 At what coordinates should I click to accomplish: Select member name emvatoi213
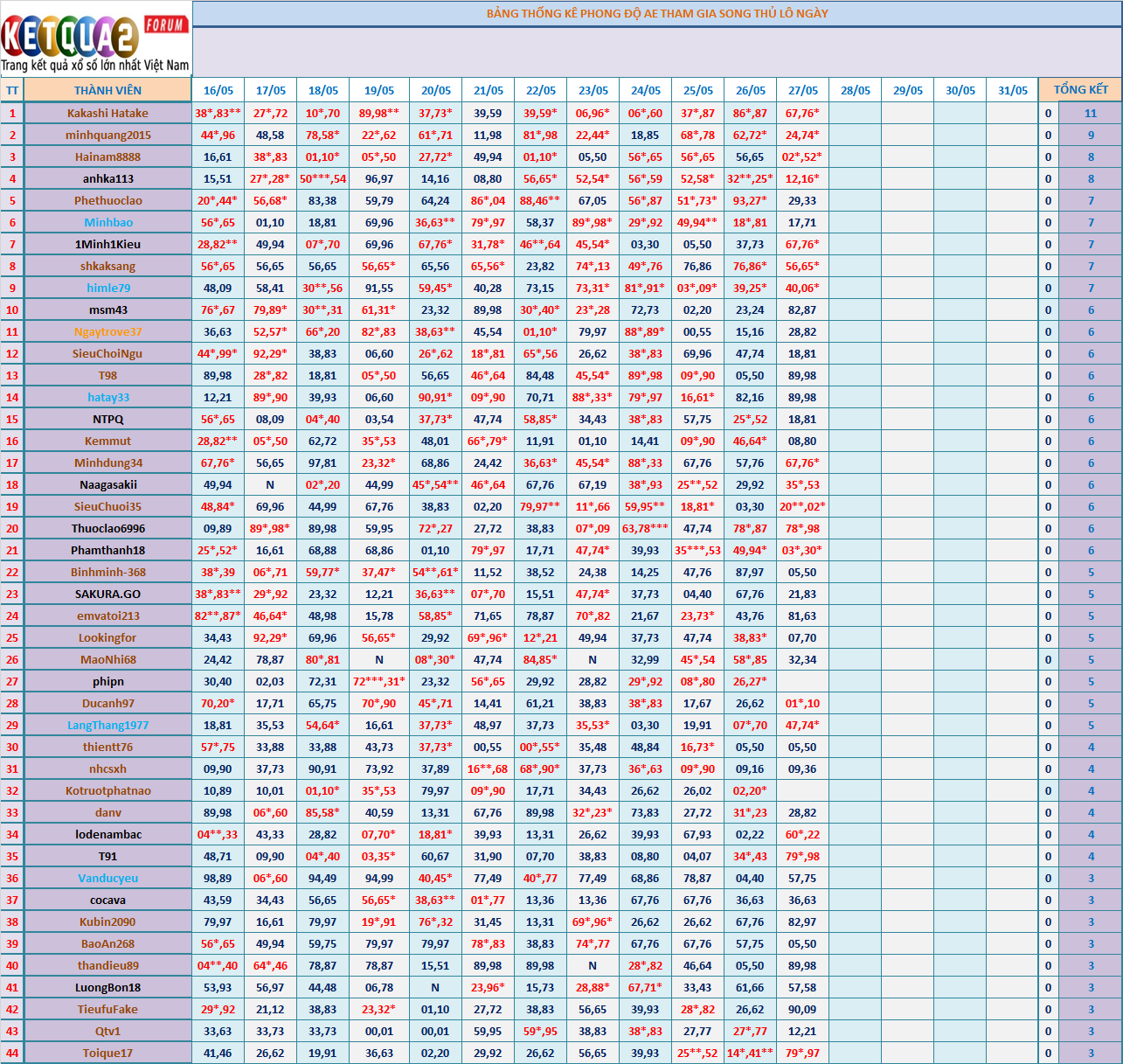click(107, 615)
